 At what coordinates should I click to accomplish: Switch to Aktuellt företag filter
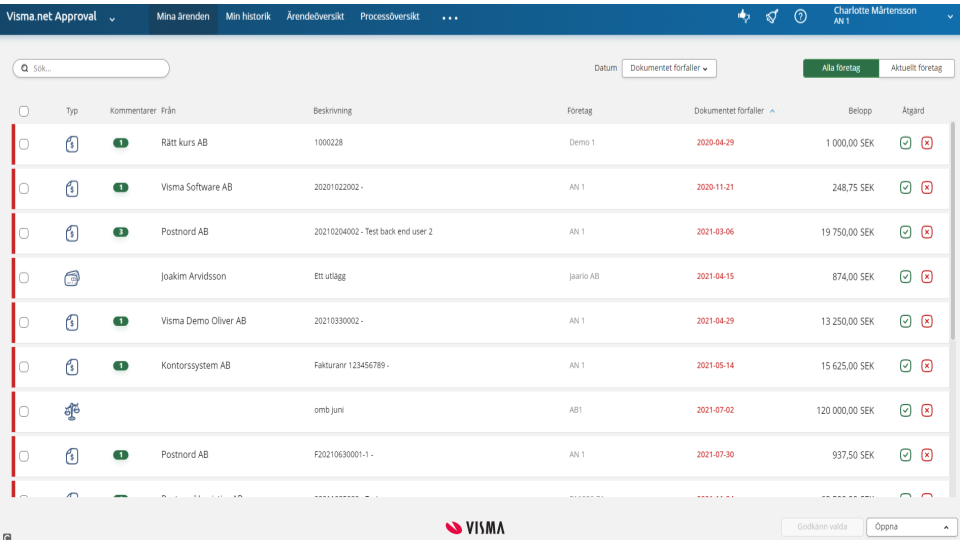pos(916,68)
